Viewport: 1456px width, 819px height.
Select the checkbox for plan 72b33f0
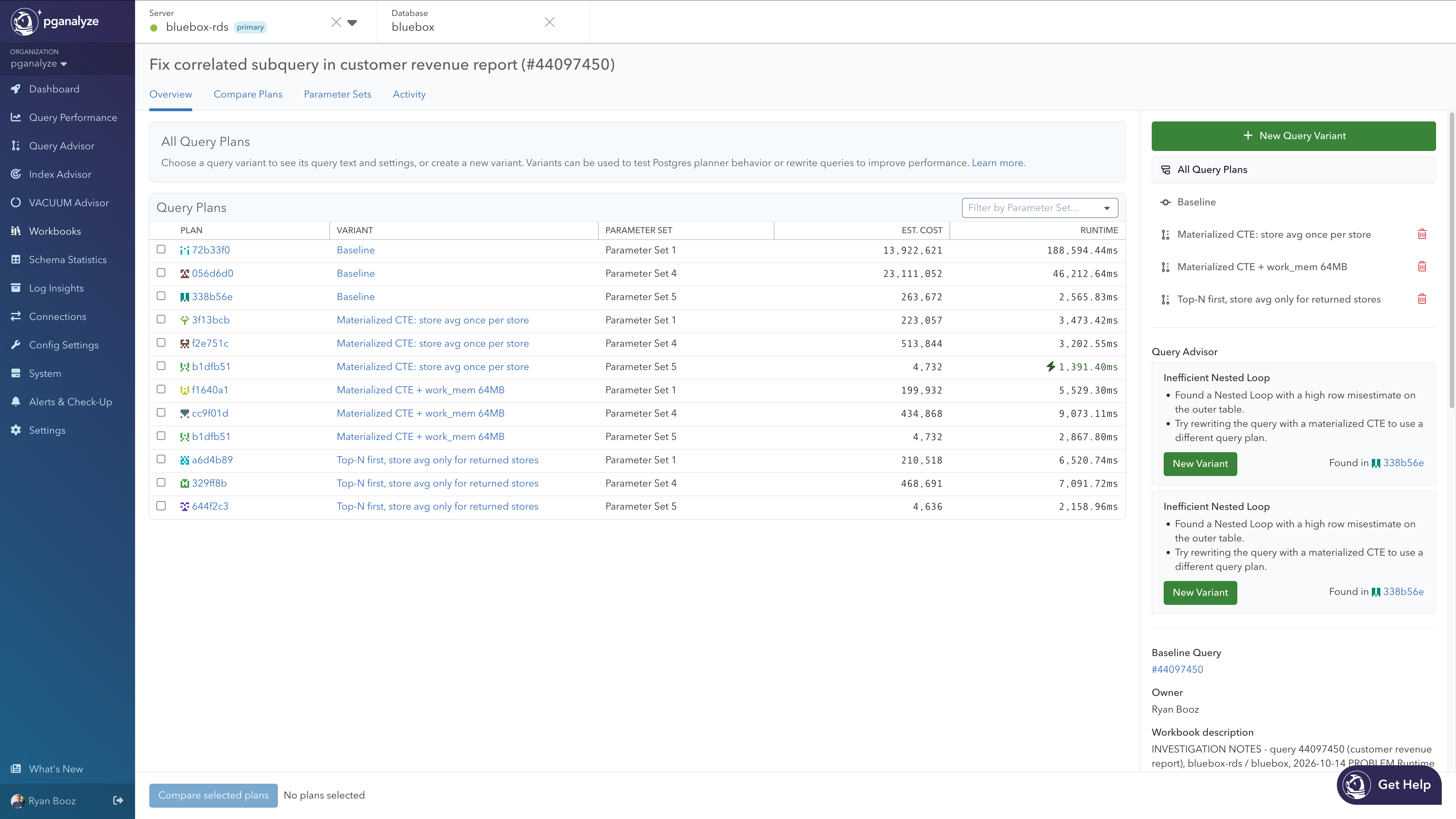tap(161, 249)
